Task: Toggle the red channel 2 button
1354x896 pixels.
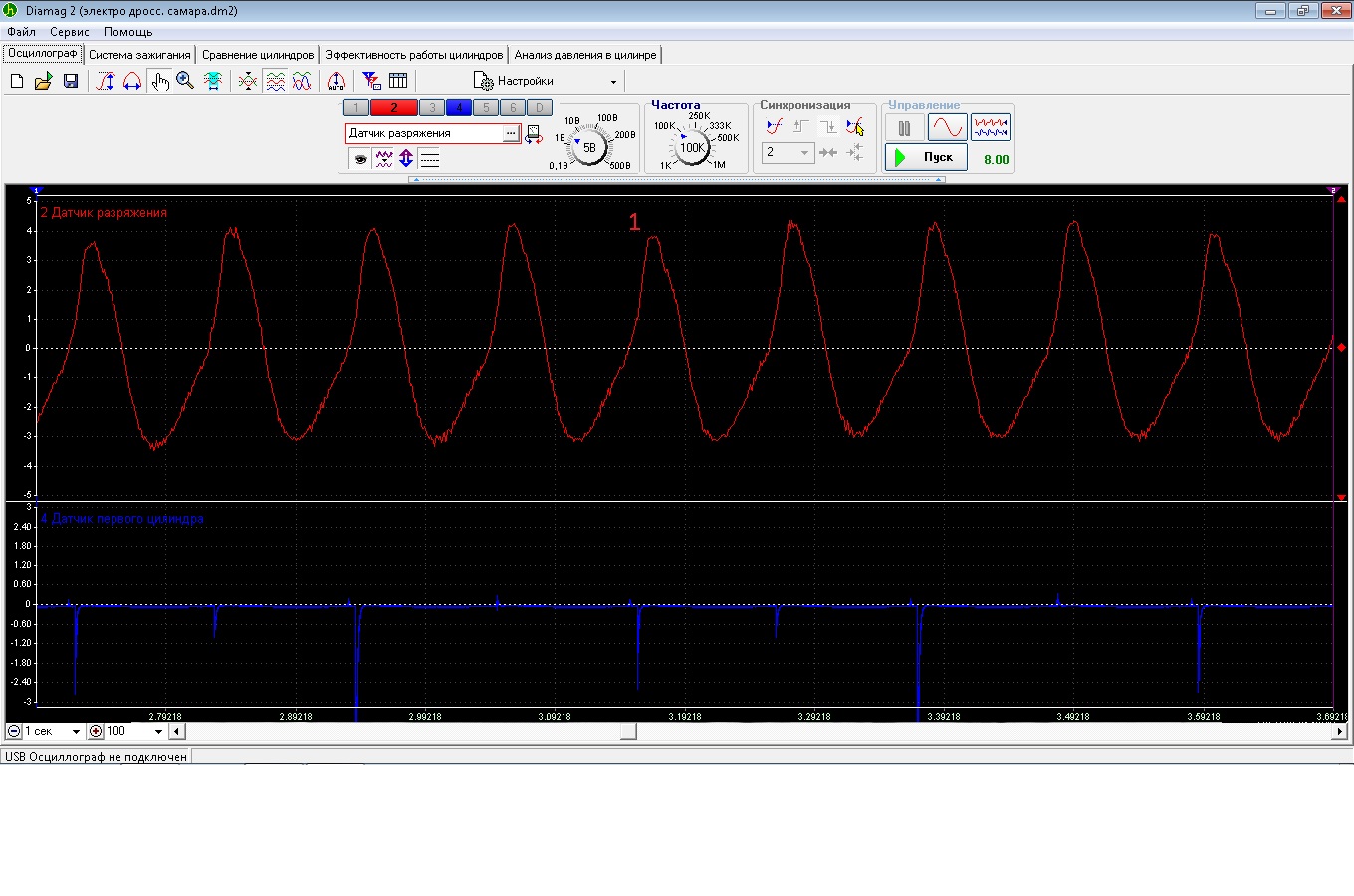Action: tap(394, 108)
